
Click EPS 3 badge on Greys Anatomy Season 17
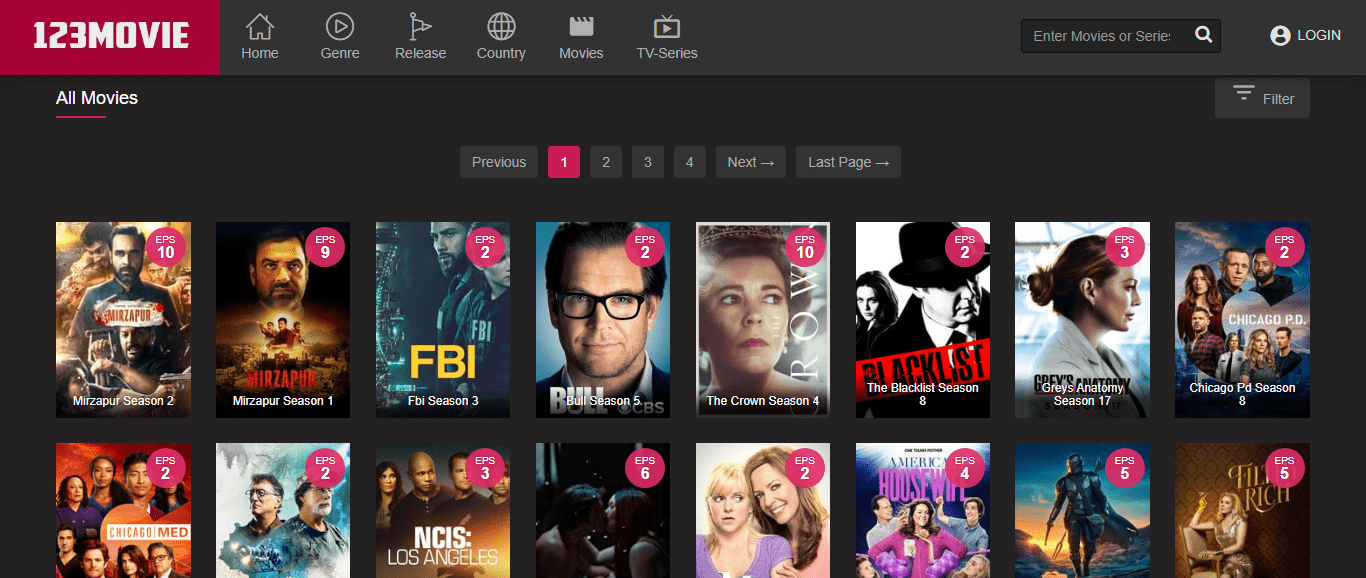pyautogui.click(x=1125, y=247)
